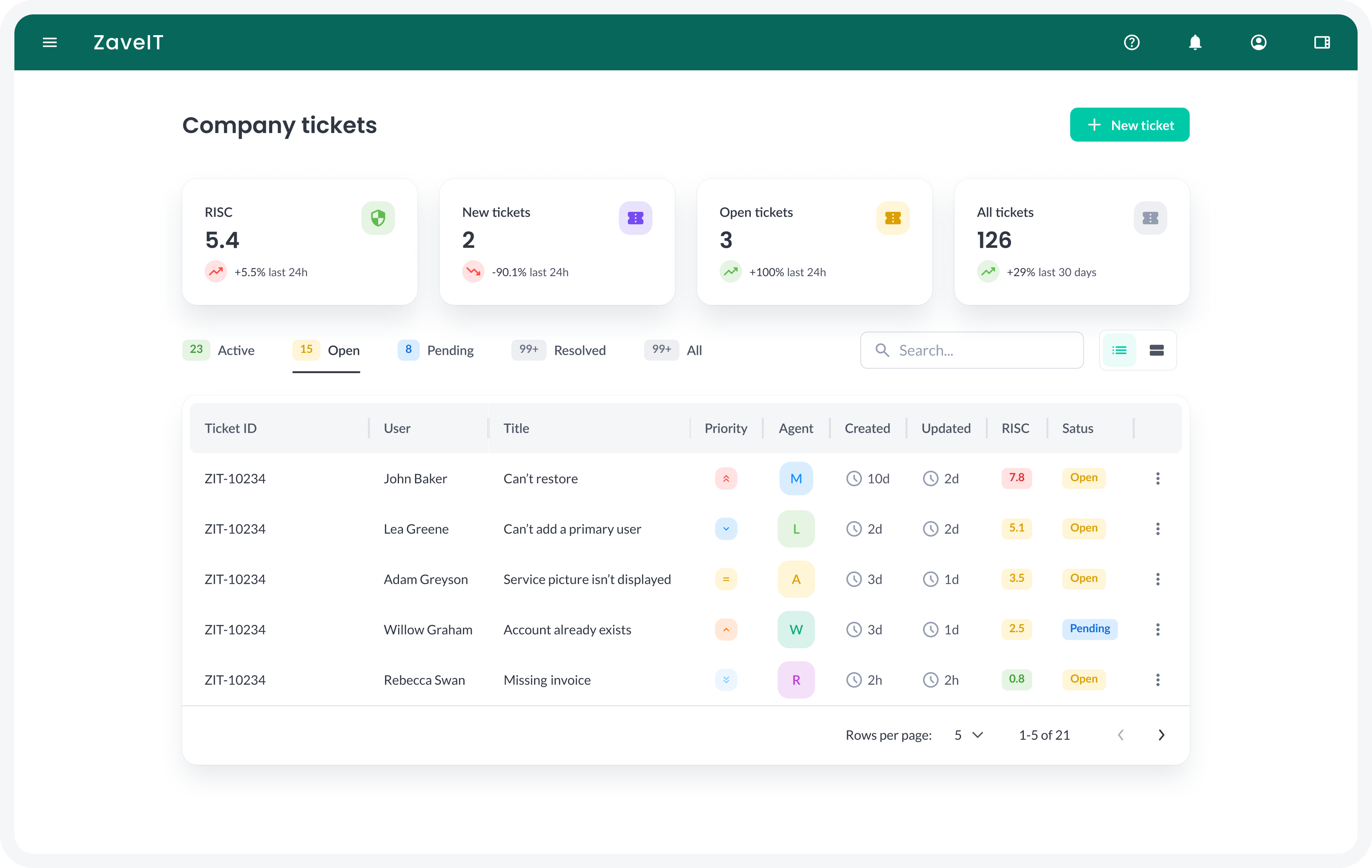
Task: Open the user account icon
Action: pos(1258,42)
